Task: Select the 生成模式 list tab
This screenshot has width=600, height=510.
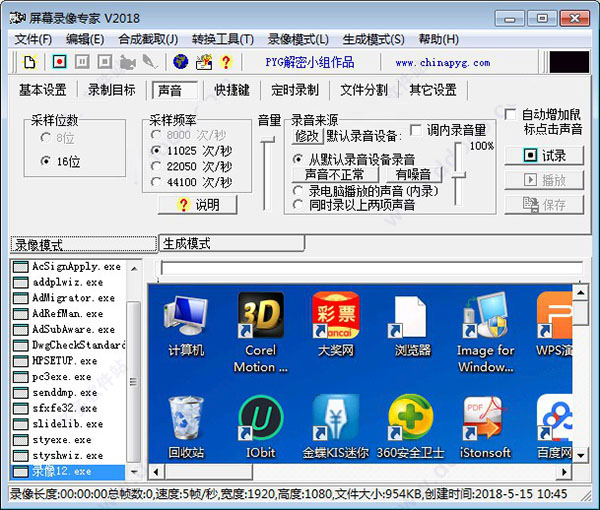Action: 232,243
